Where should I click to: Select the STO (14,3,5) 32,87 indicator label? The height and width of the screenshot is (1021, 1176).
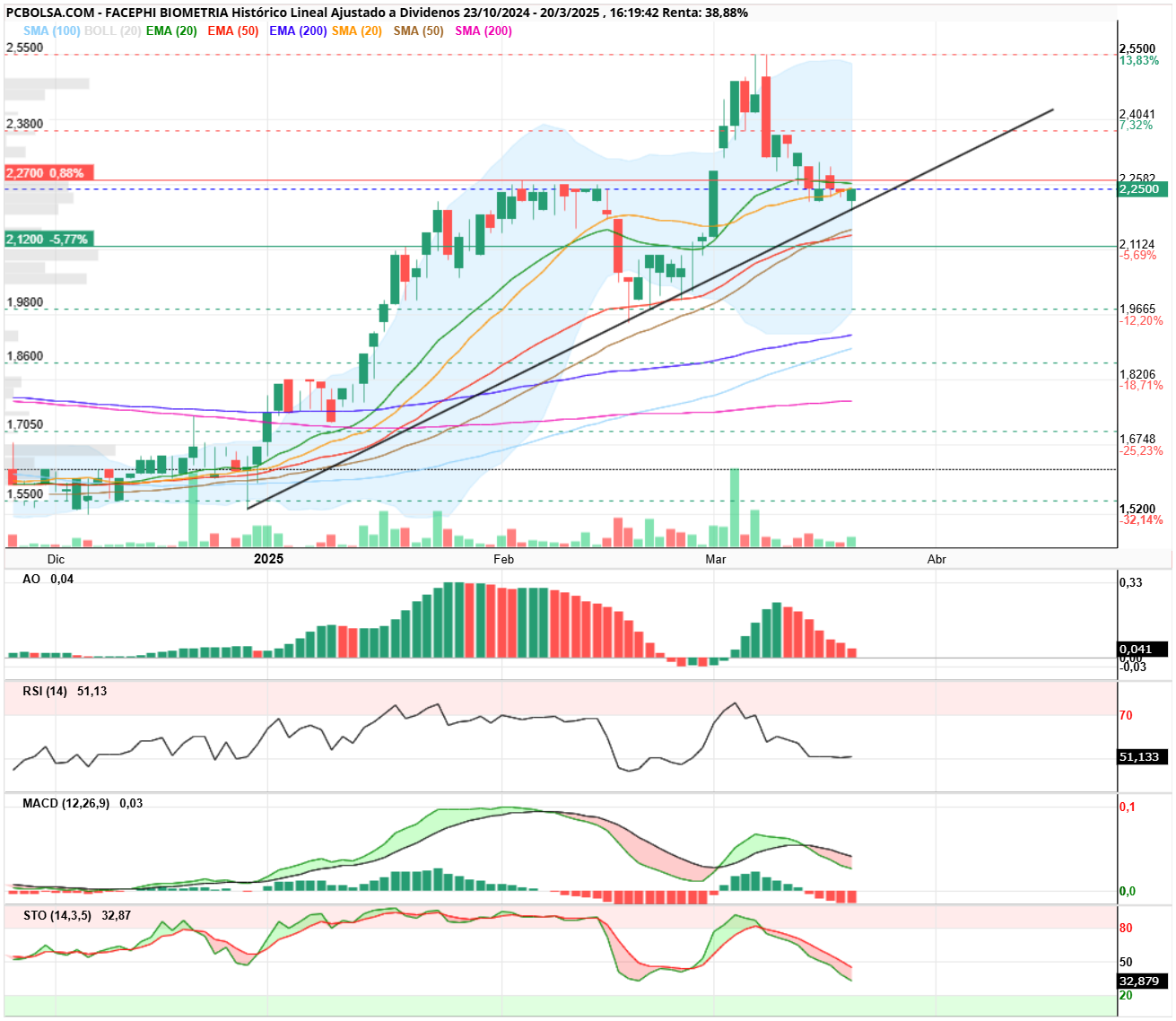pyautogui.click(x=77, y=915)
